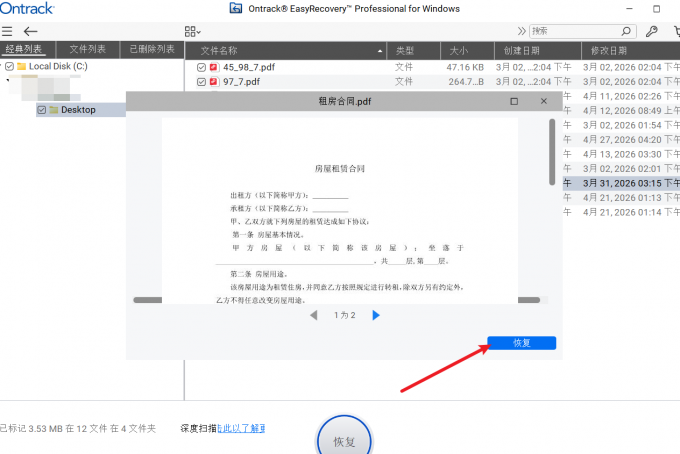This screenshot has width=680, height=454.
Task: Click the 4月 27, 2026 04:20 modified date
Action: pyautogui.click(x=631, y=140)
